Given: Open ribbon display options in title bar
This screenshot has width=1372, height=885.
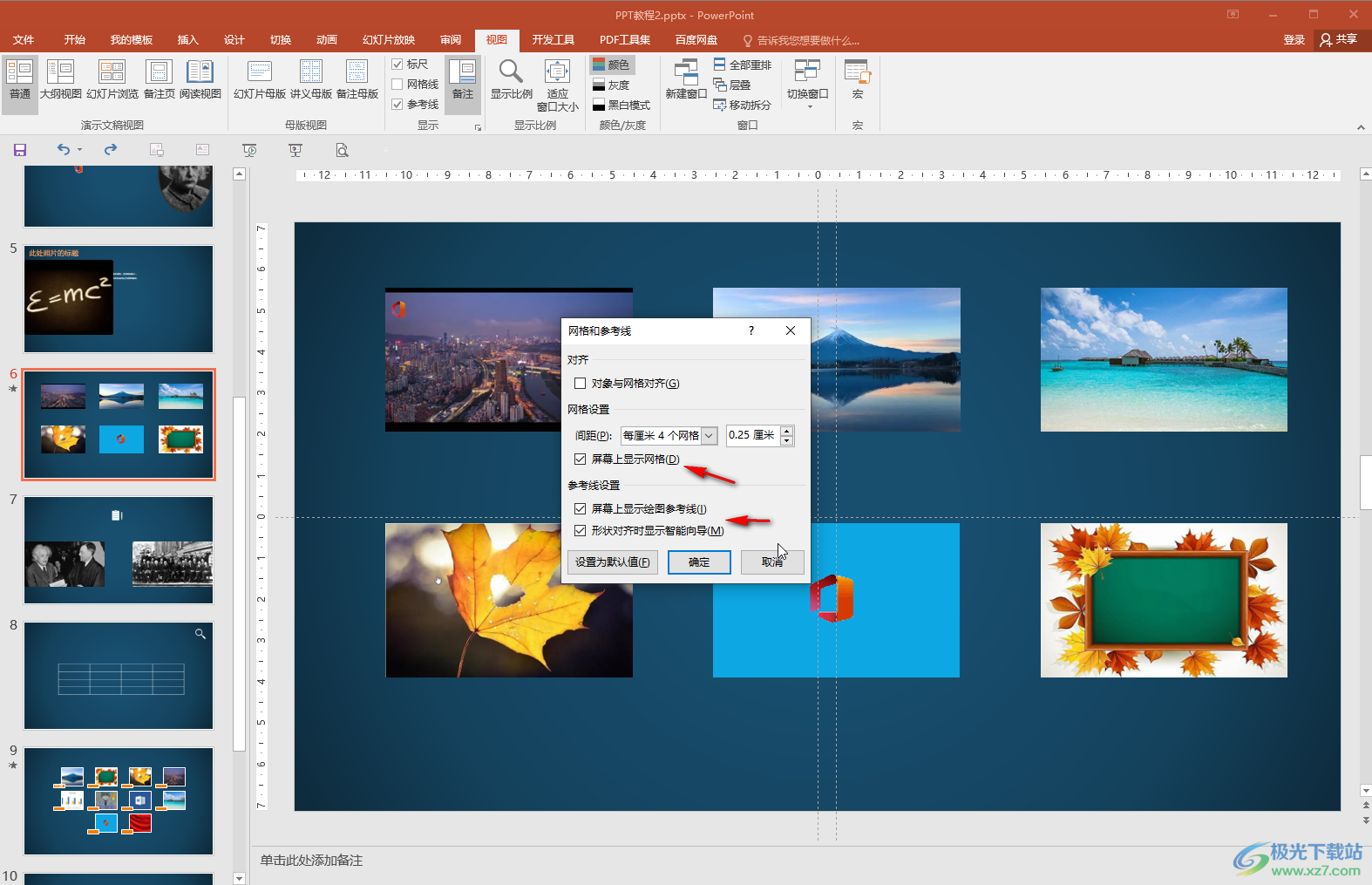Looking at the screenshot, I should click(1233, 14).
